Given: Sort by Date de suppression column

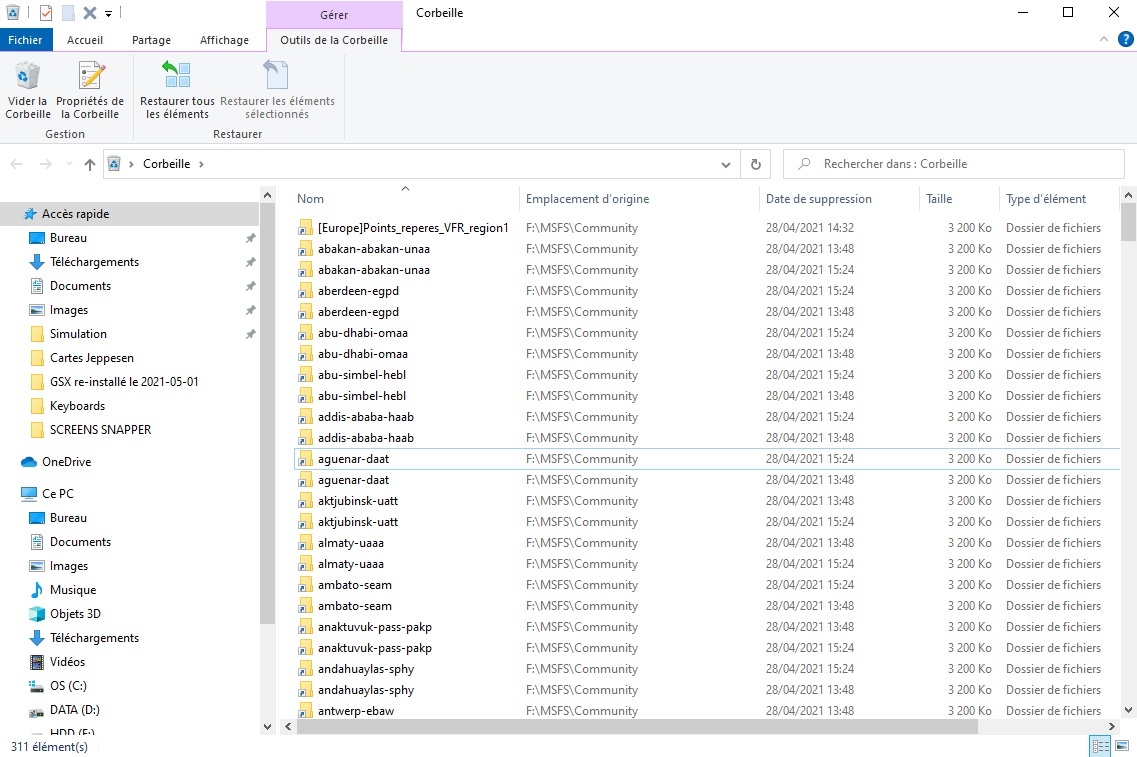Looking at the screenshot, I should [839, 199].
